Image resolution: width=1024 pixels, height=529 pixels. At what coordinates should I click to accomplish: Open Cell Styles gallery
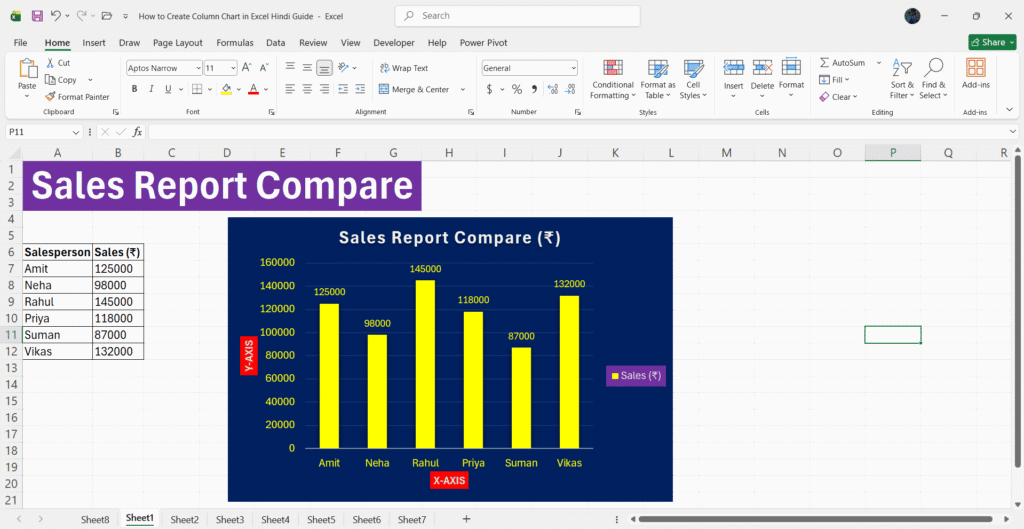tap(694, 79)
